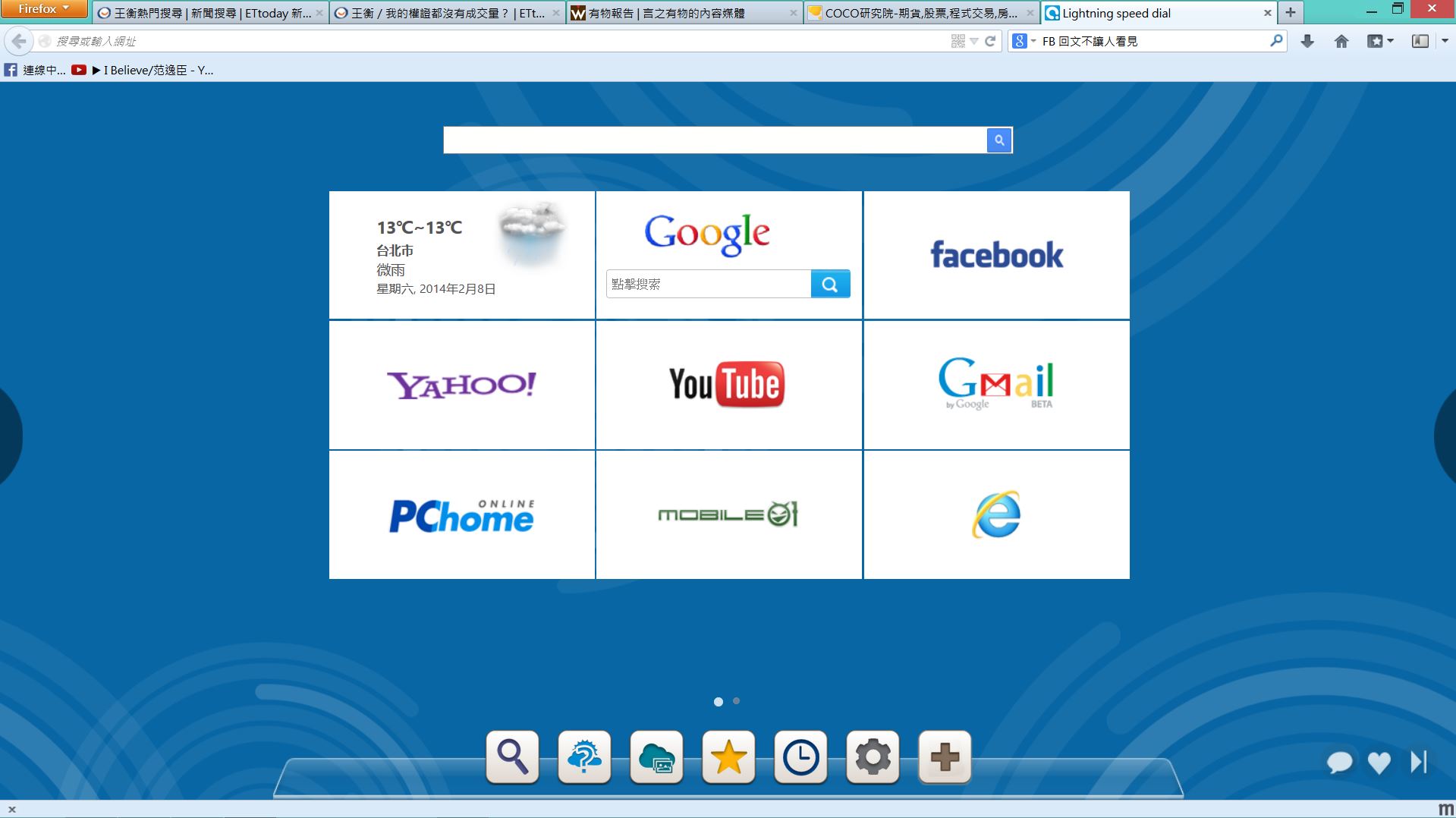Go to previous page via left edge arrow
This screenshot has width=1456, height=818.
click(11, 436)
